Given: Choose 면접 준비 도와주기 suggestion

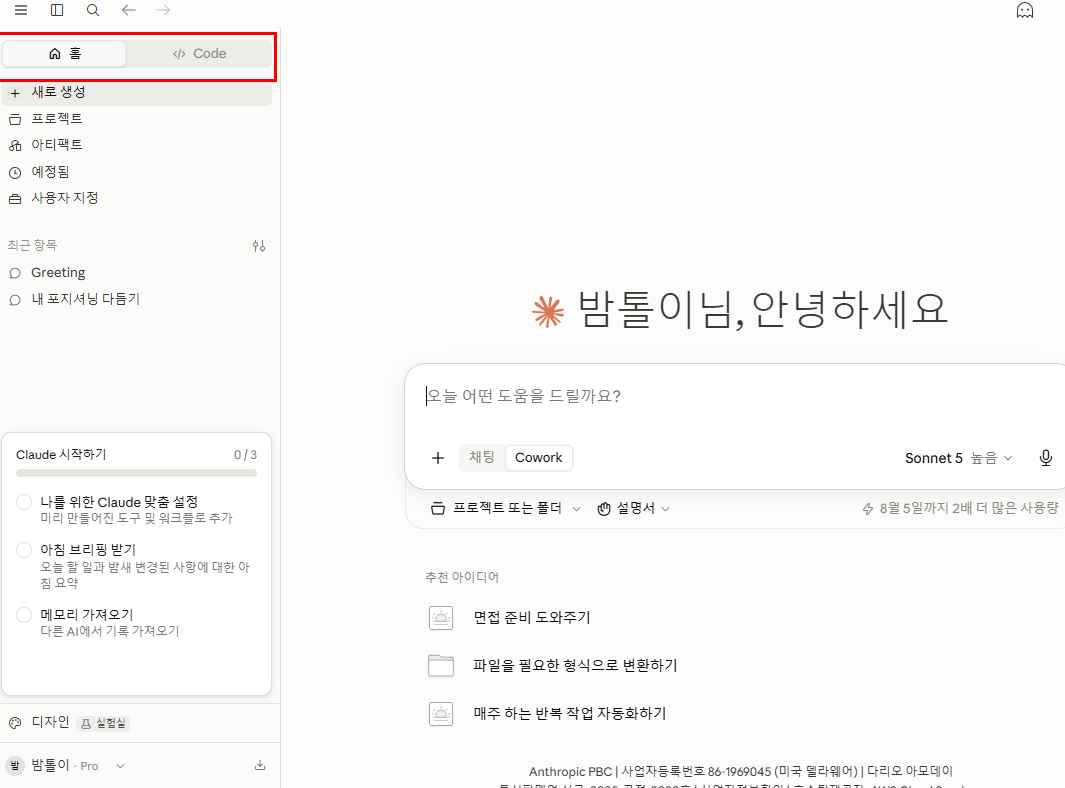Looking at the screenshot, I should coord(532,617).
